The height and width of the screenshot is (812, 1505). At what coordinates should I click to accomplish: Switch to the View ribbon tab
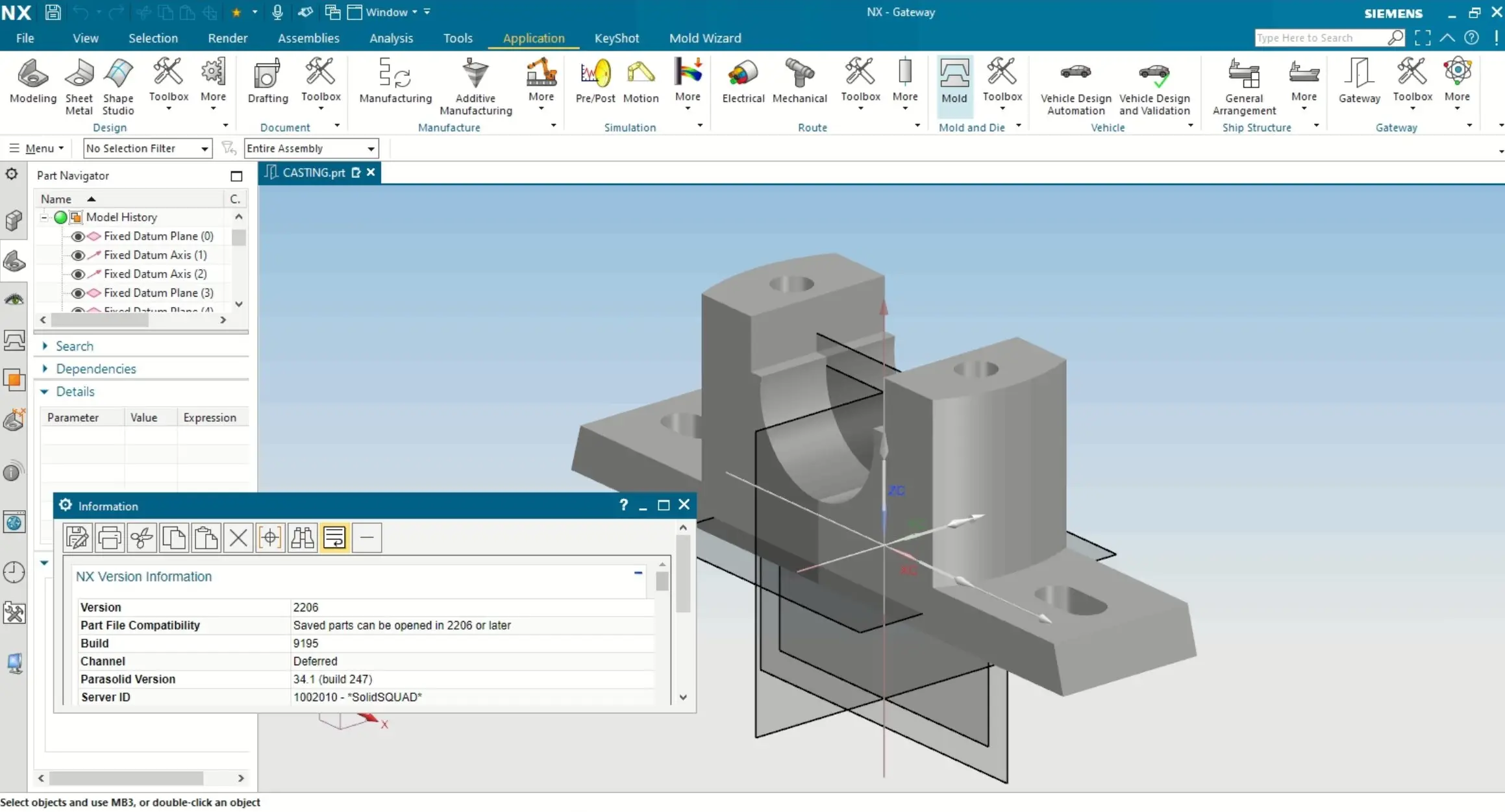(85, 38)
